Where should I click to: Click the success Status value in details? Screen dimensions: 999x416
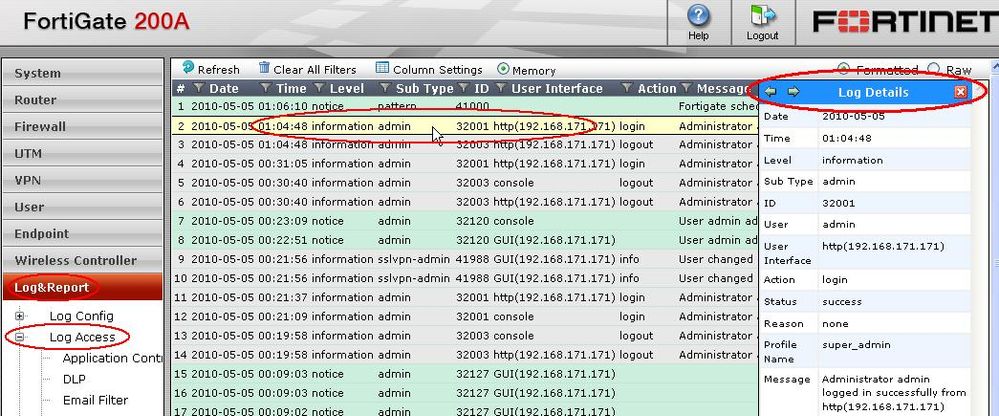pos(842,301)
